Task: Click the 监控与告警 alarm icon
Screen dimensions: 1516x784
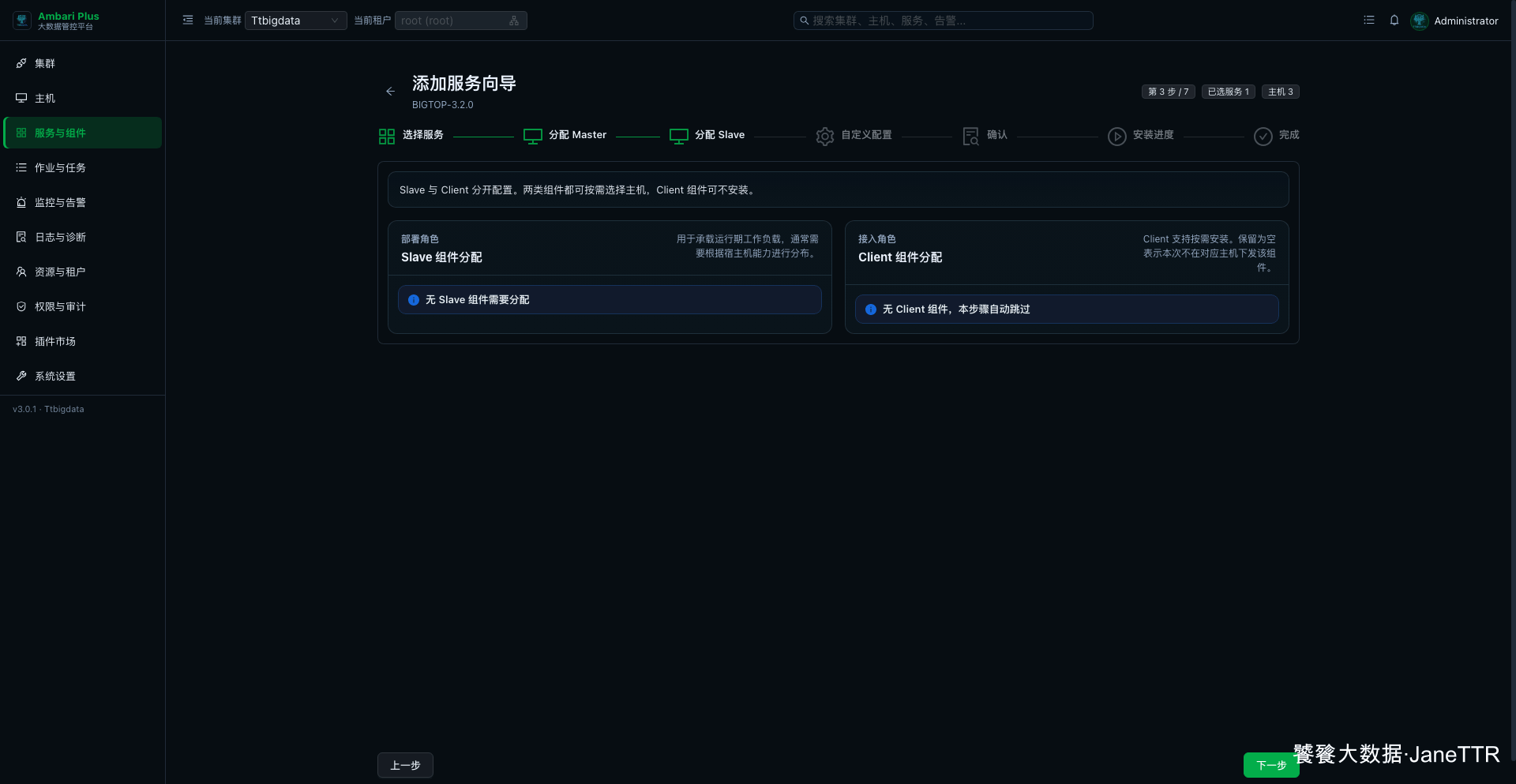Action: coord(21,202)
